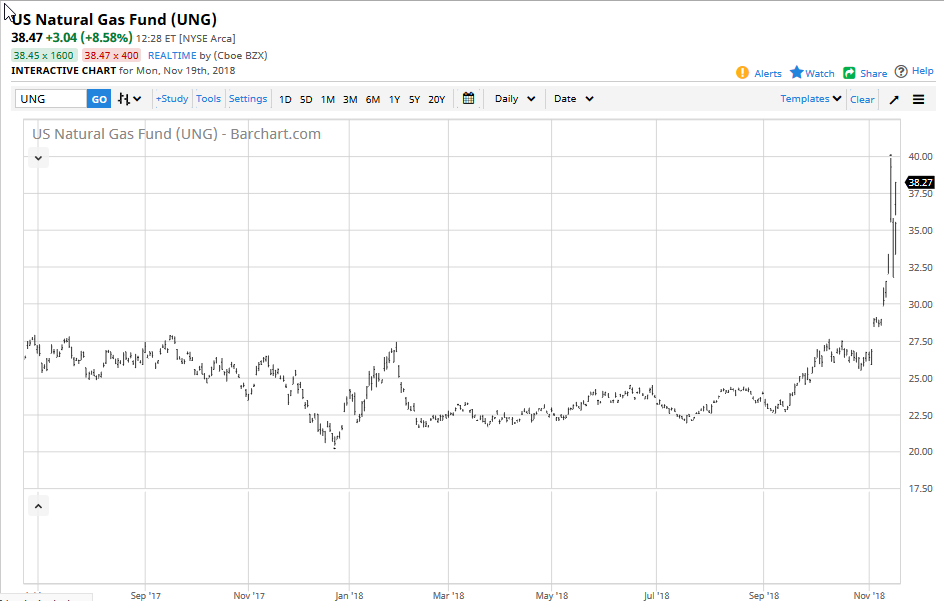Select the 1D time range
The image size is (944, 601).
tap(285, 99)
